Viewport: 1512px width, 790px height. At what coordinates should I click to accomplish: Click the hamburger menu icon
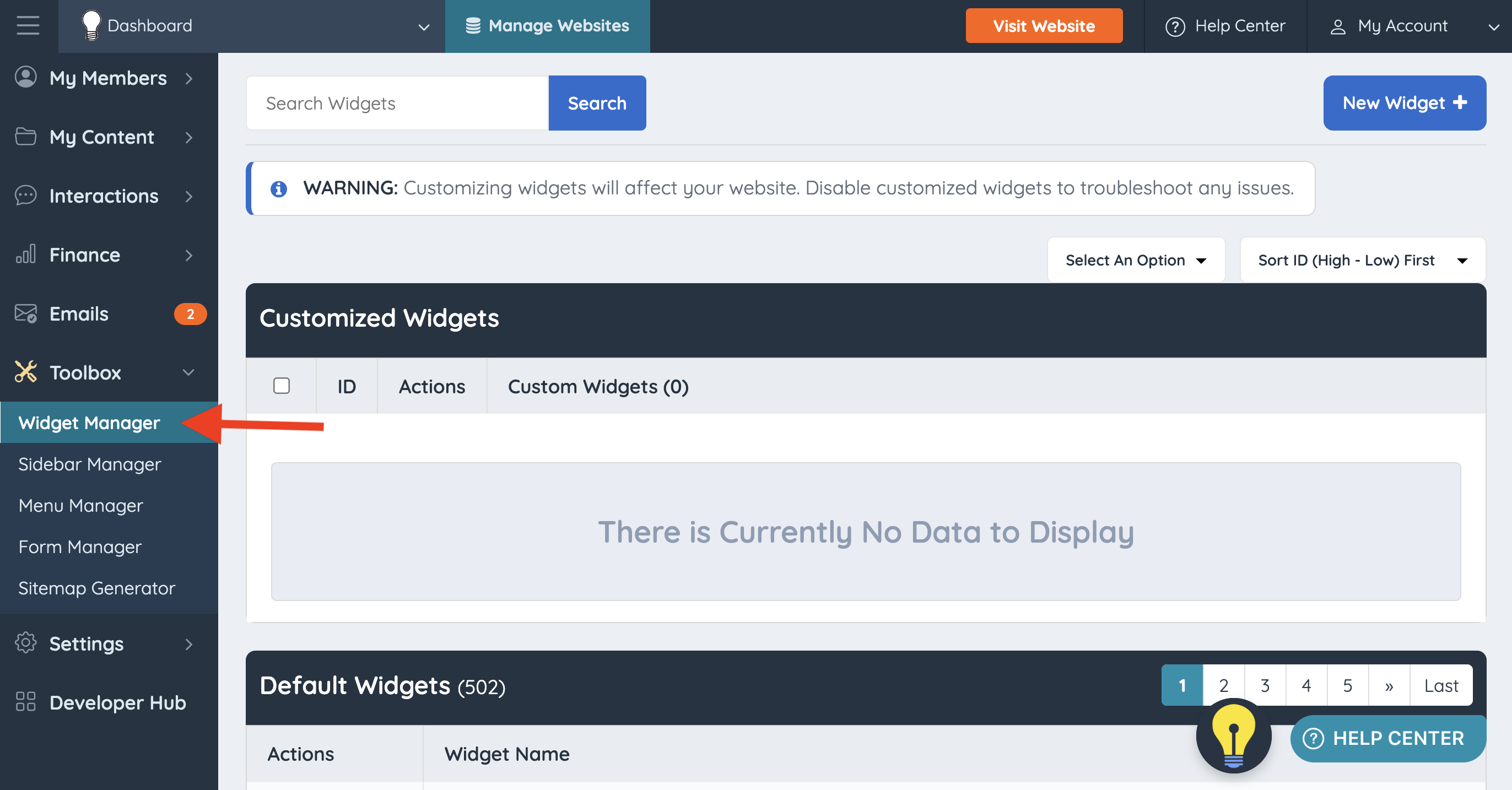[x=28, y=26]
